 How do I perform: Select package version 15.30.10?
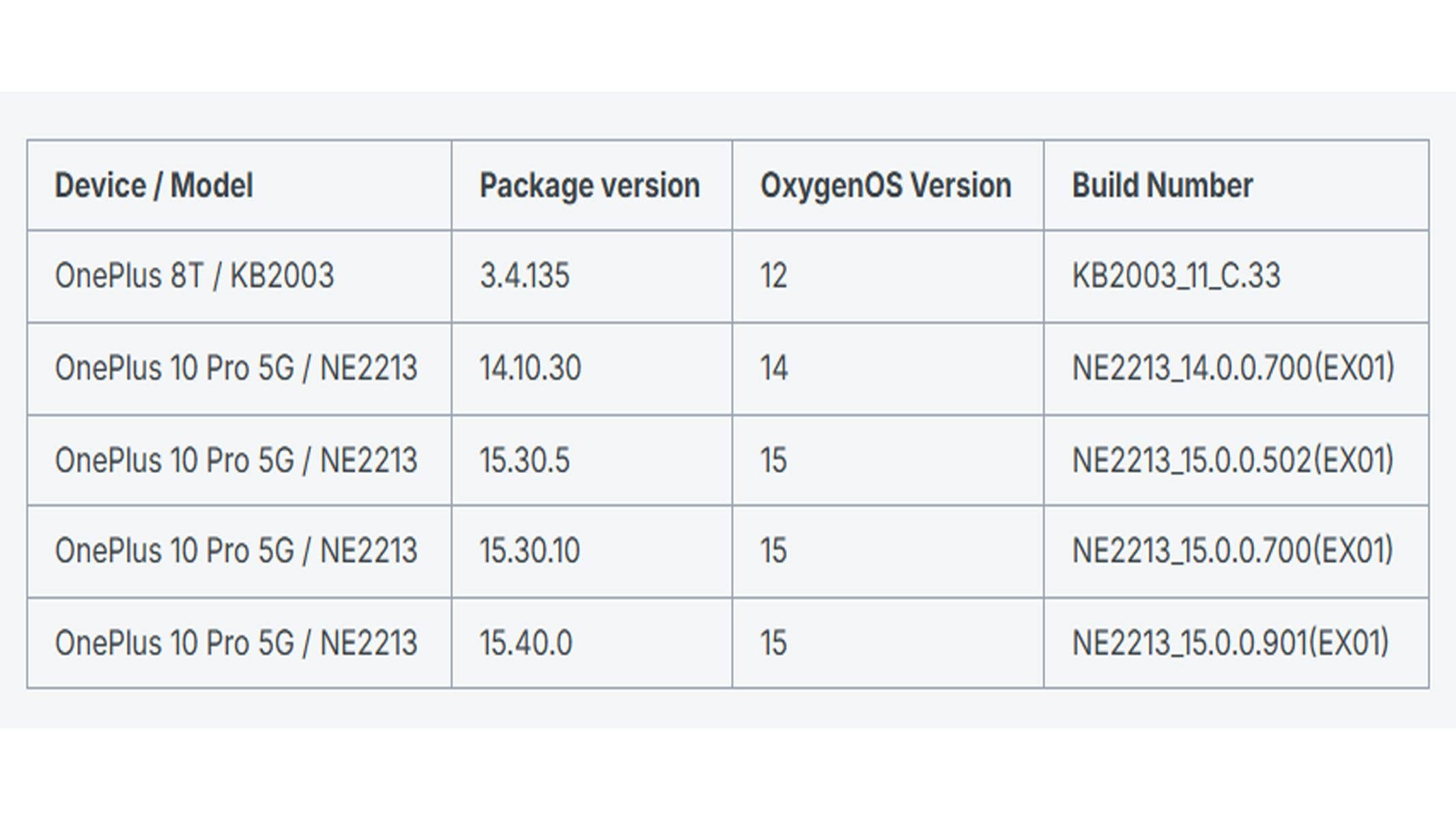(x=530, y=551)
